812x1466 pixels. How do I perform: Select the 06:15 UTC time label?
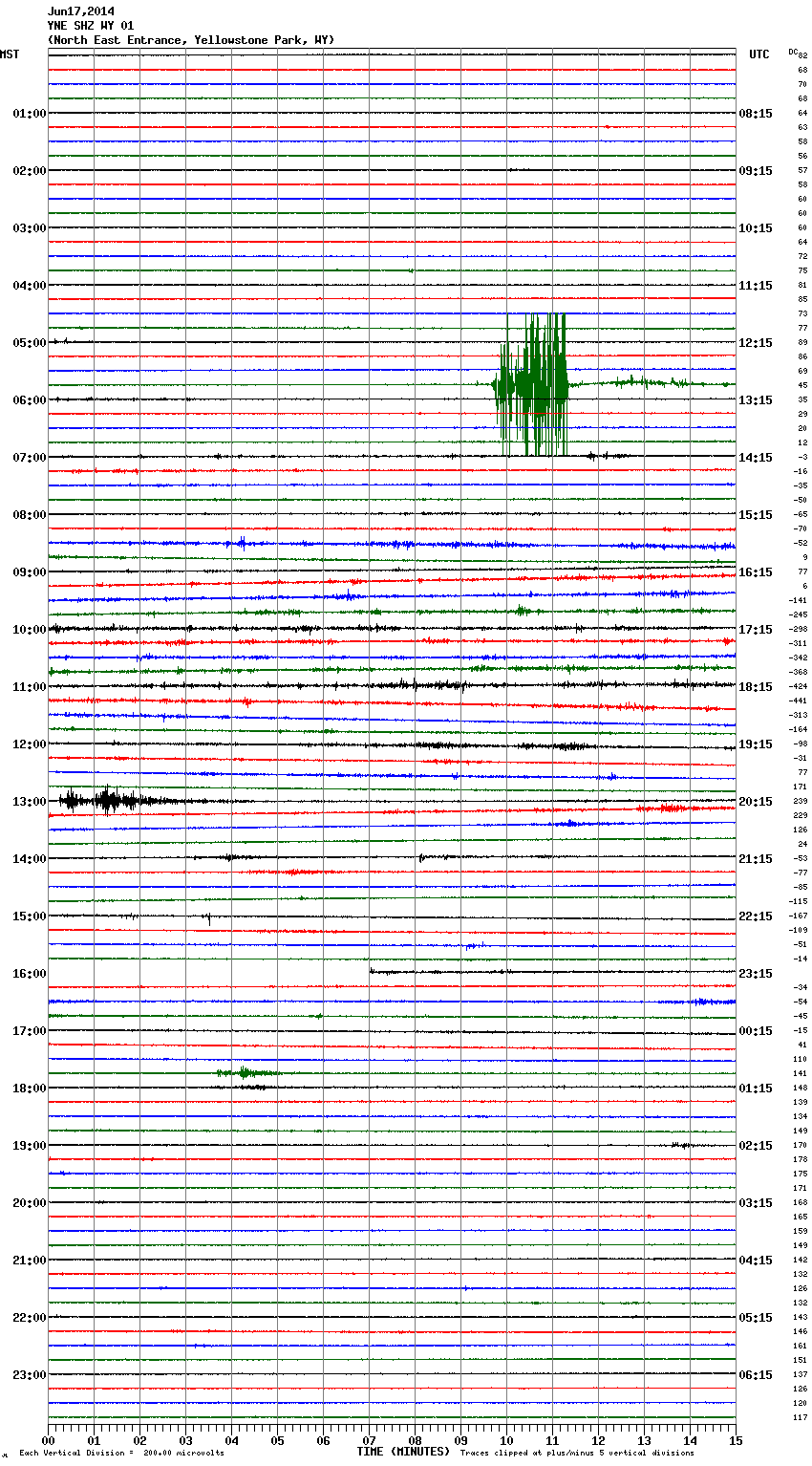pyautogui.click(x=756, y=1375)
